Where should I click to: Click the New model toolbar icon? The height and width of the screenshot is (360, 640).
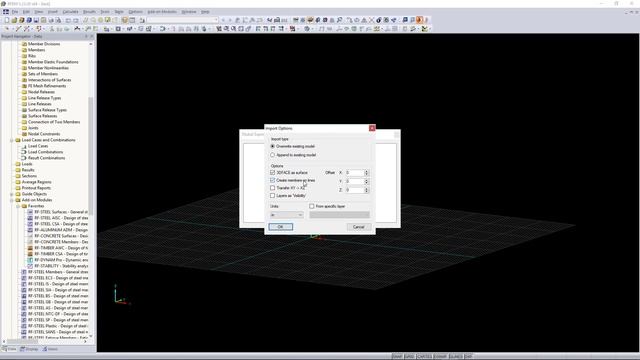click(x=7, y=20)
